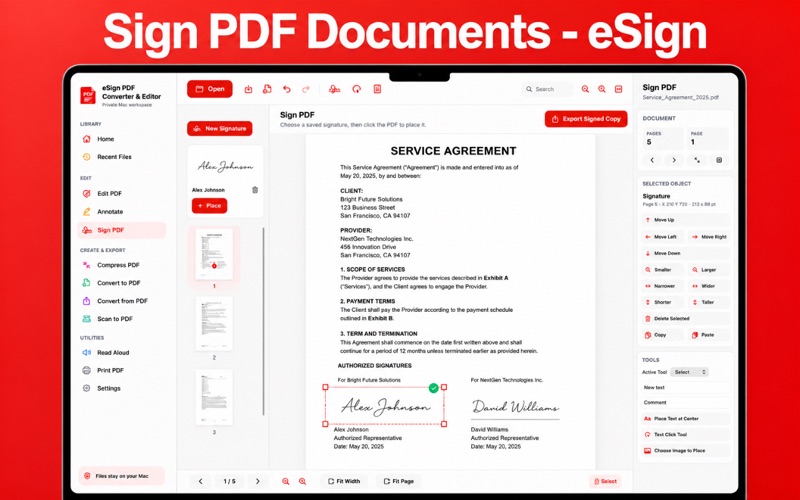Next page arrow in the Document panel

[674, 160]
